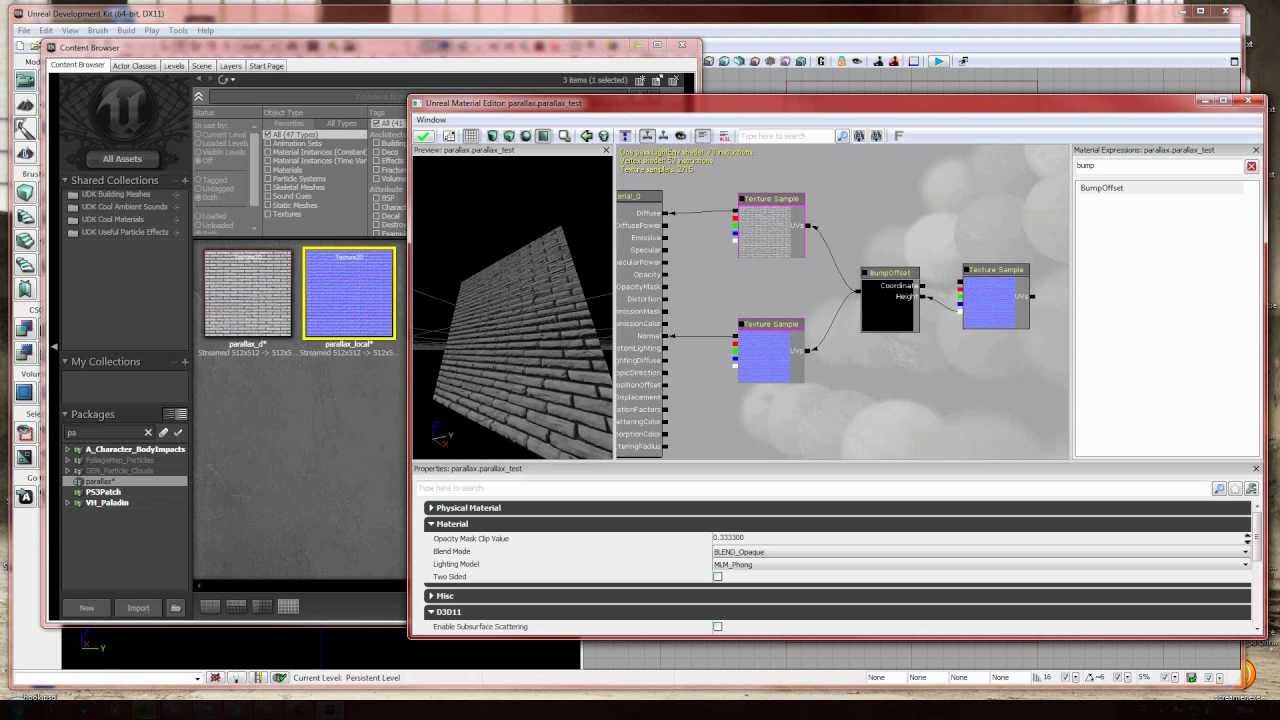Click the F icon in material toolbar
Viewport: 1280px width, 720px height.
898,136
